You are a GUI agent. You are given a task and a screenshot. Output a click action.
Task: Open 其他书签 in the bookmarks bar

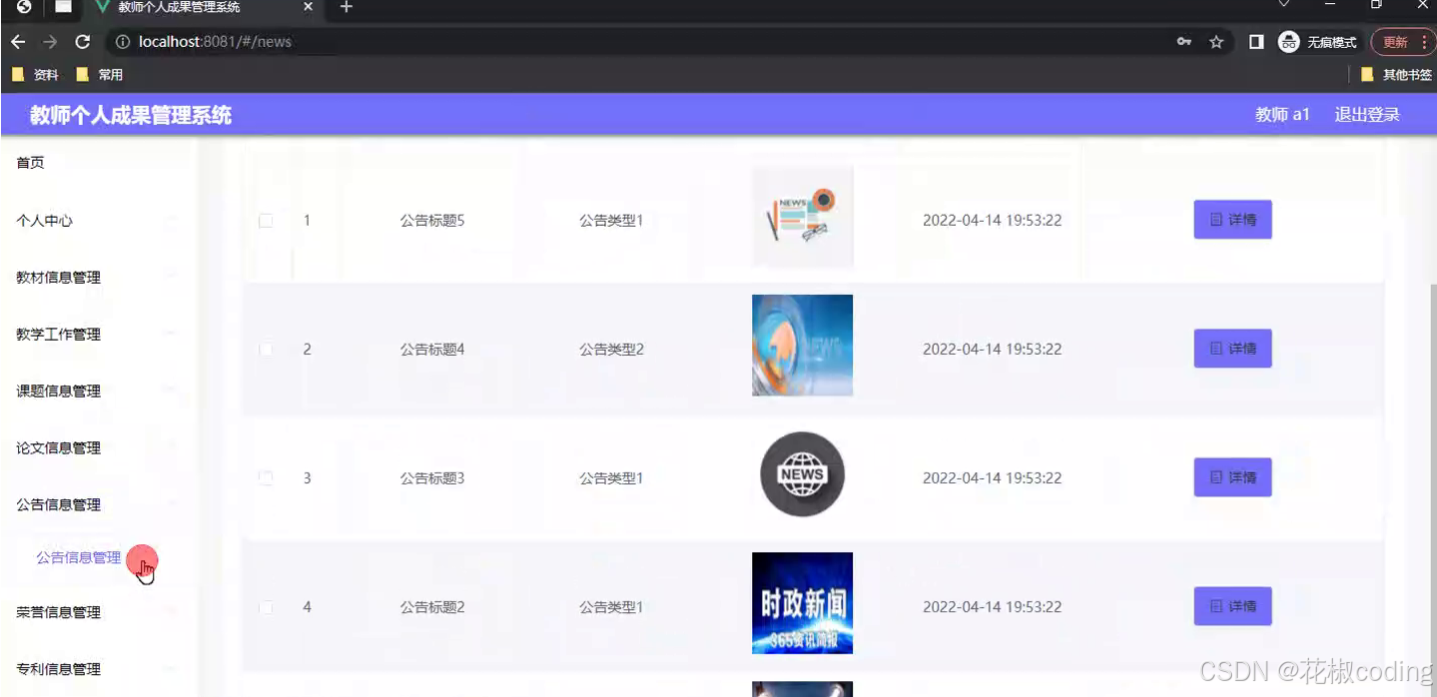tap(1403, 73)
